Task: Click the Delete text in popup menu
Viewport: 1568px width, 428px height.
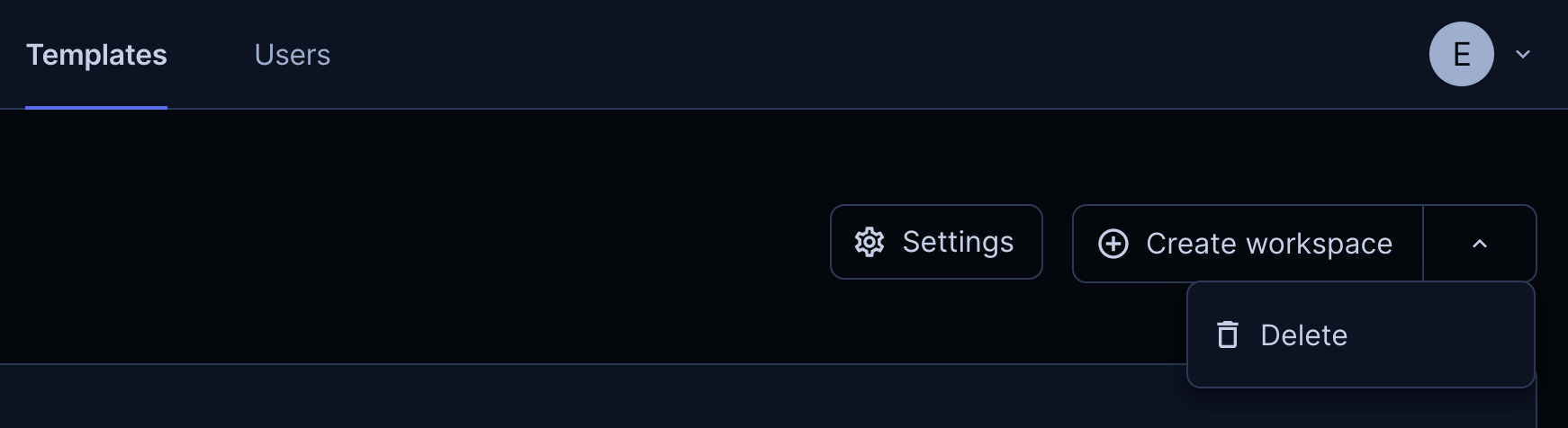Action: point(1303,335)
